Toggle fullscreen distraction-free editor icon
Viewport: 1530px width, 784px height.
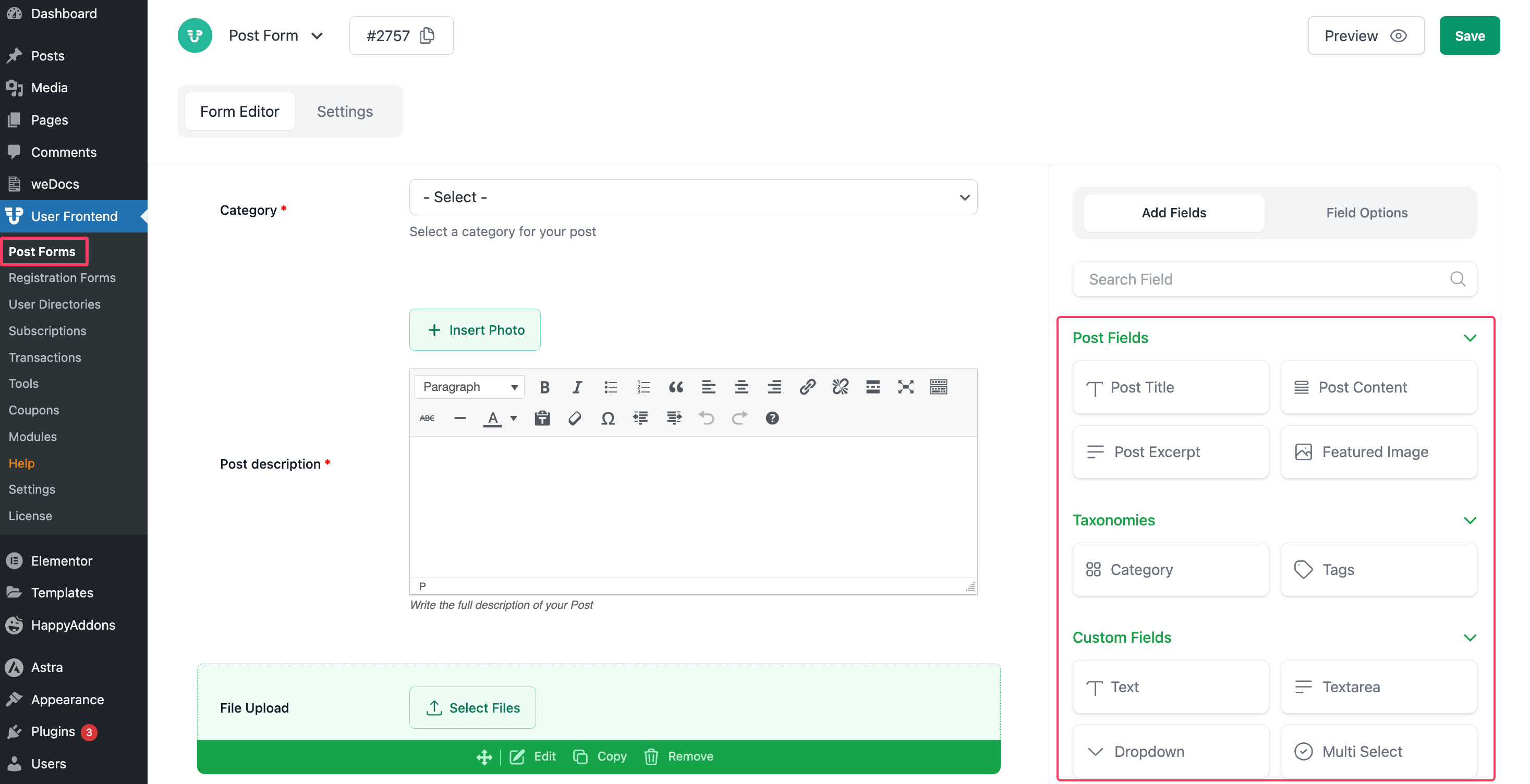click(x=905, y=387)
